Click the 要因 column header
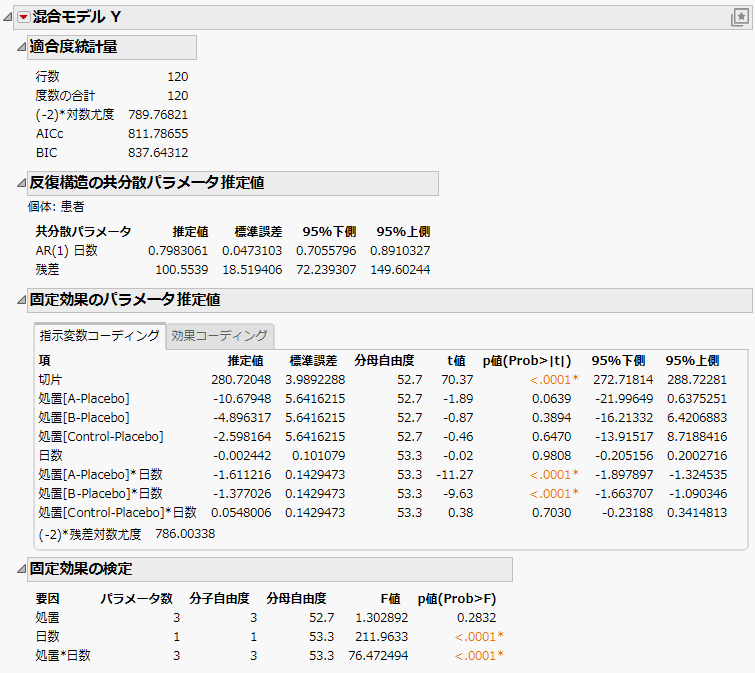The height and width of the screenshot is (673, 755). click(x=47, y=598)
